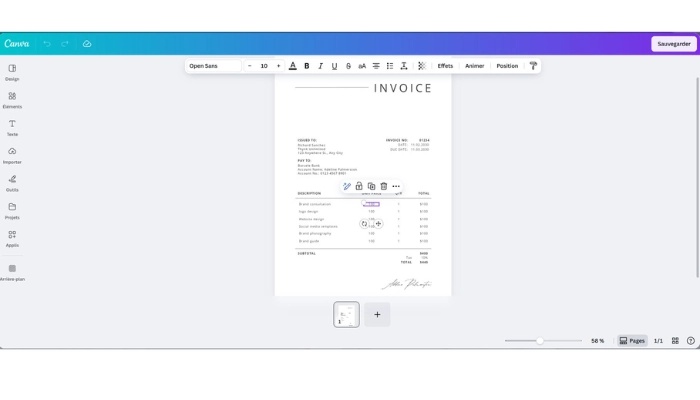This screenshot has height=400, width=700.
Task: Open the text color picker
Action: [x=293, y=66]
